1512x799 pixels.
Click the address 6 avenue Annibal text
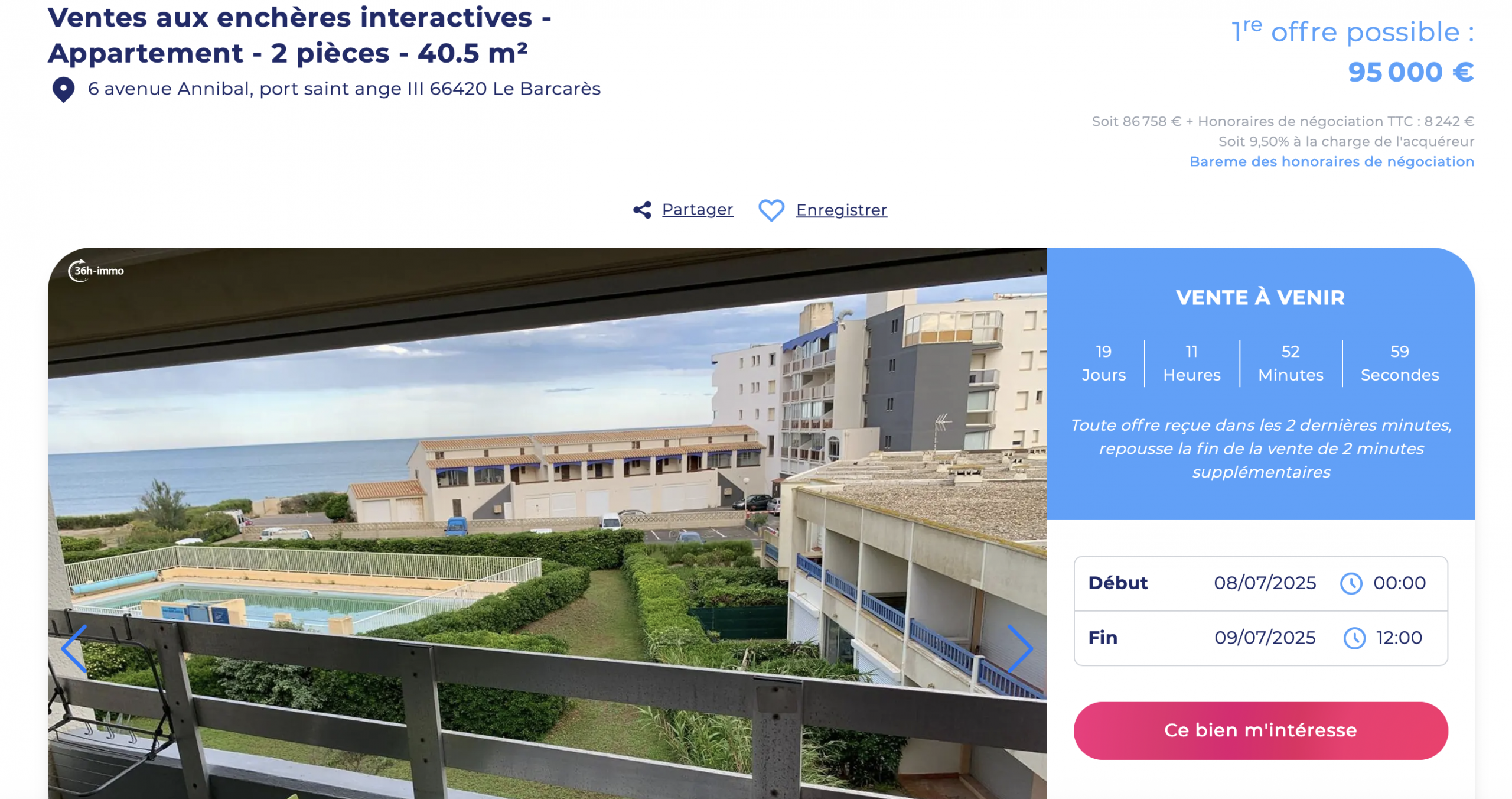click(344, 89)
